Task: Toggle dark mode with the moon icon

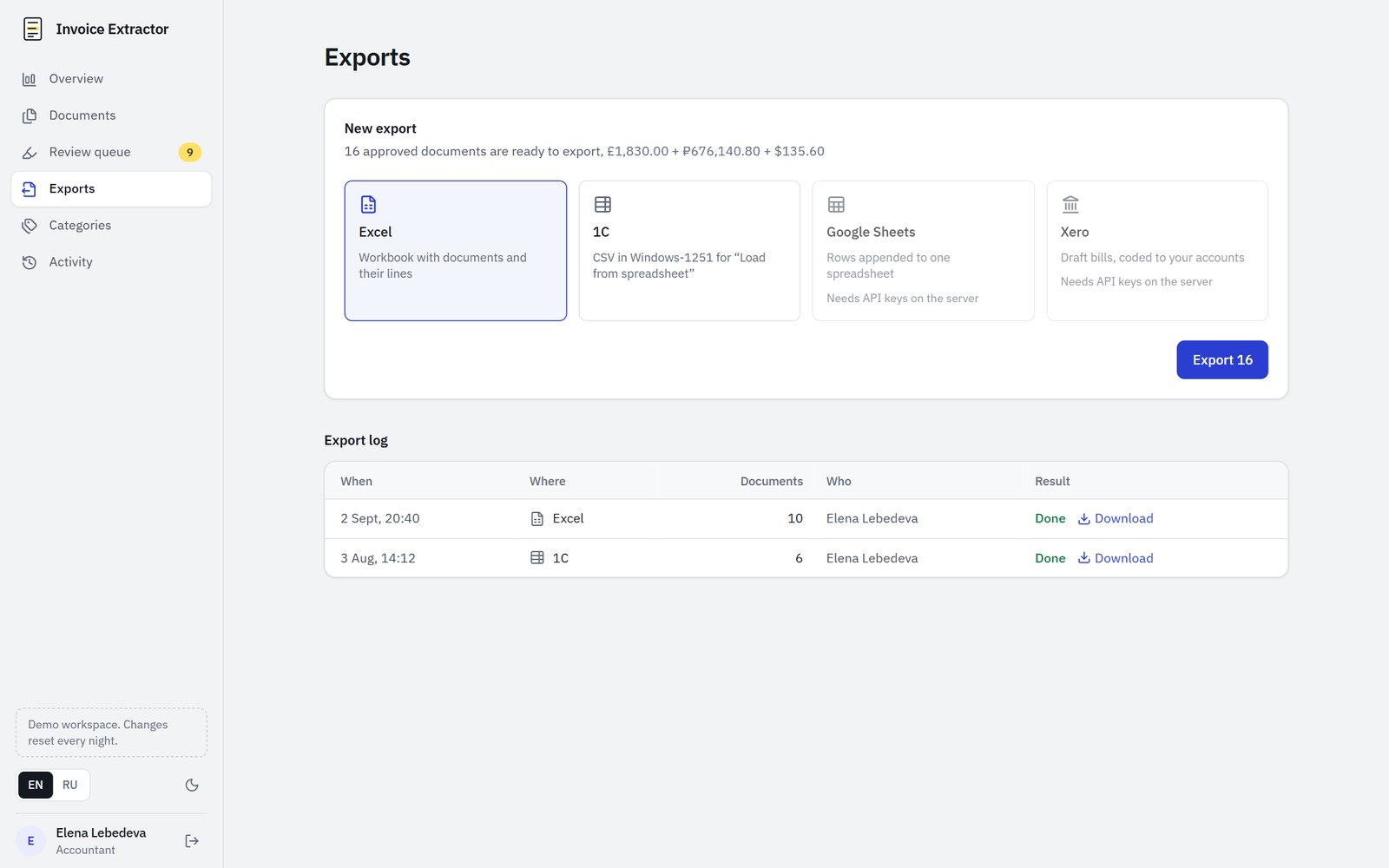Action: coord(192,786)
